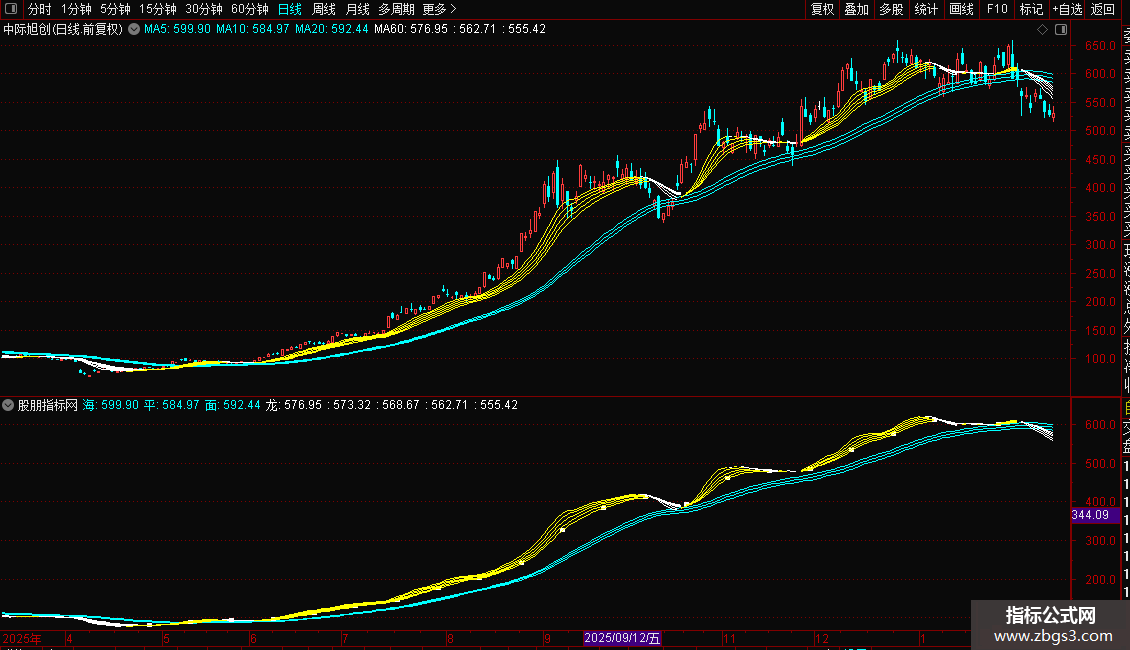1130x650 pixels.
Task: Open the 多股 multi-stock view
Action: coord(891,9)
